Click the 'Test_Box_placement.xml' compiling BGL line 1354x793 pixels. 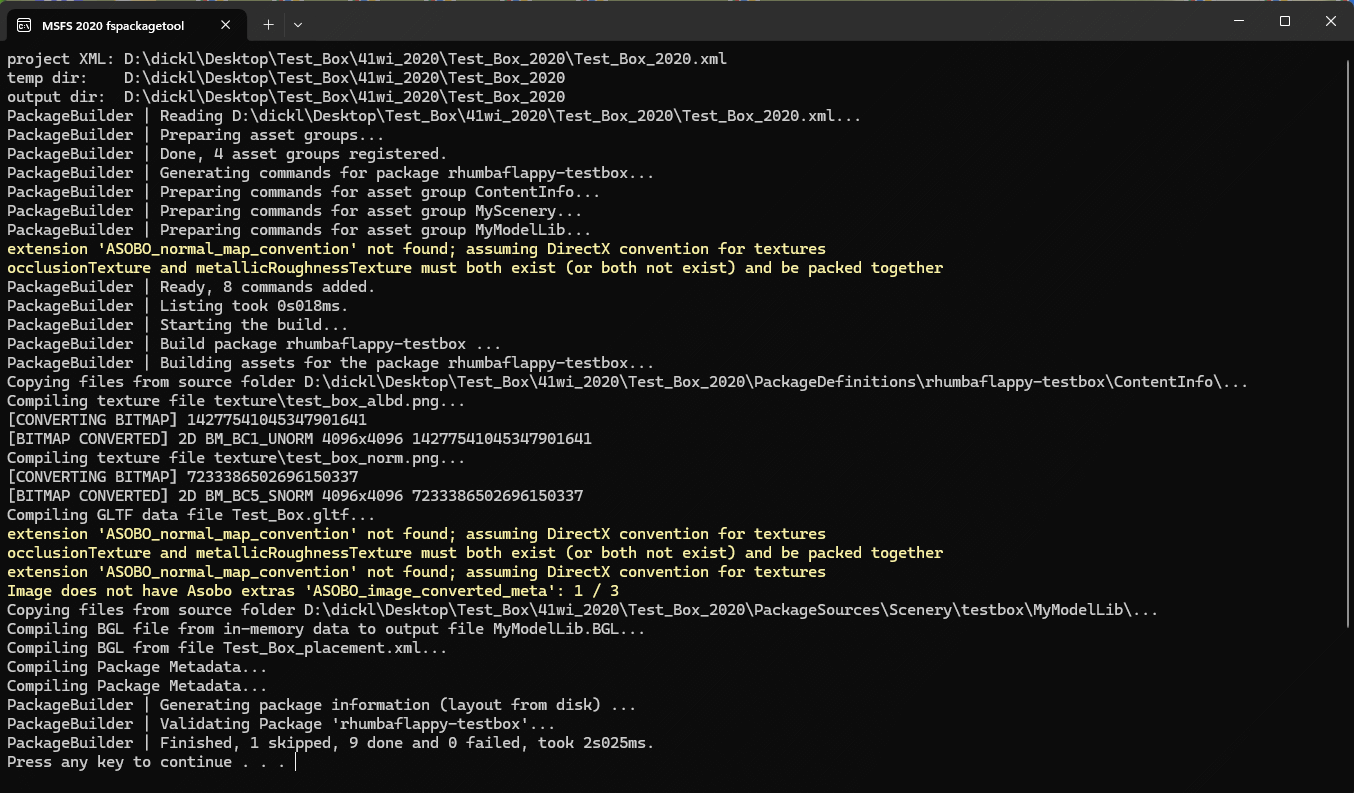(227, 648)
